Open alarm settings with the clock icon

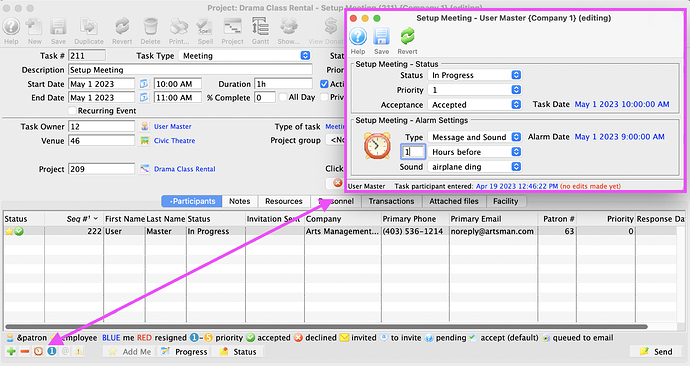pos(38,351)
